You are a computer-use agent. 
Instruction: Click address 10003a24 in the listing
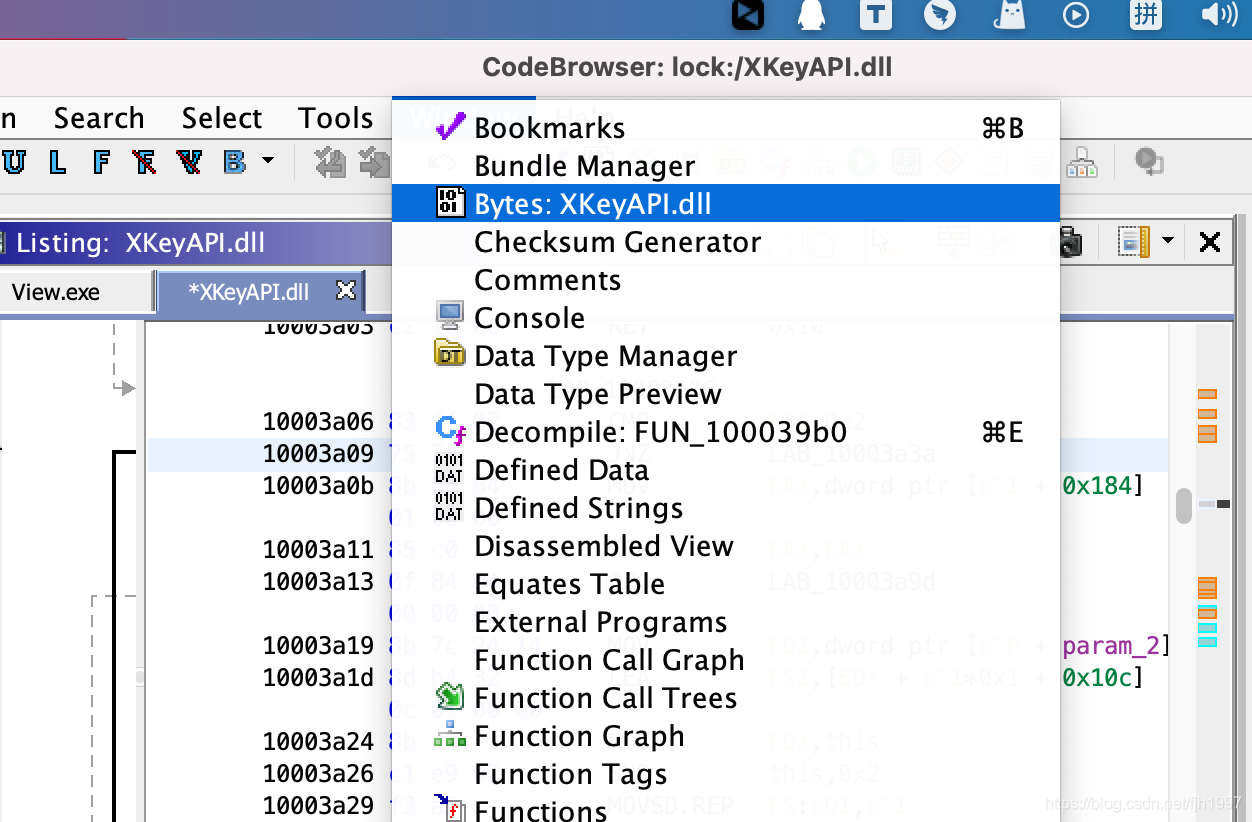tap(318, 741)
